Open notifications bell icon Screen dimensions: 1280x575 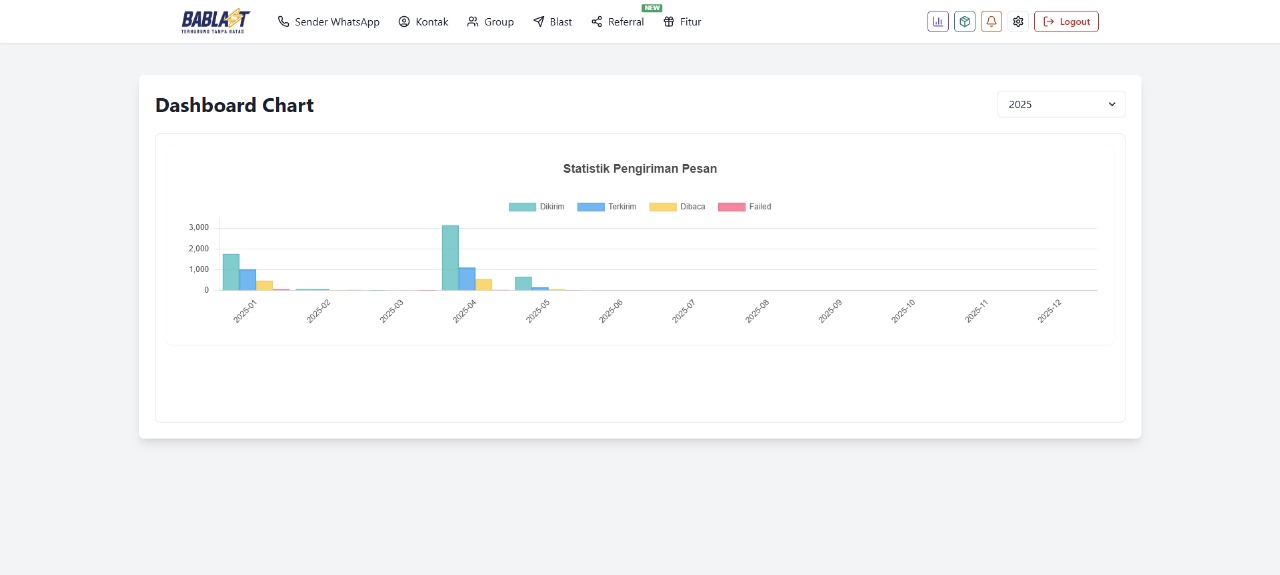[x=991, y=21]
